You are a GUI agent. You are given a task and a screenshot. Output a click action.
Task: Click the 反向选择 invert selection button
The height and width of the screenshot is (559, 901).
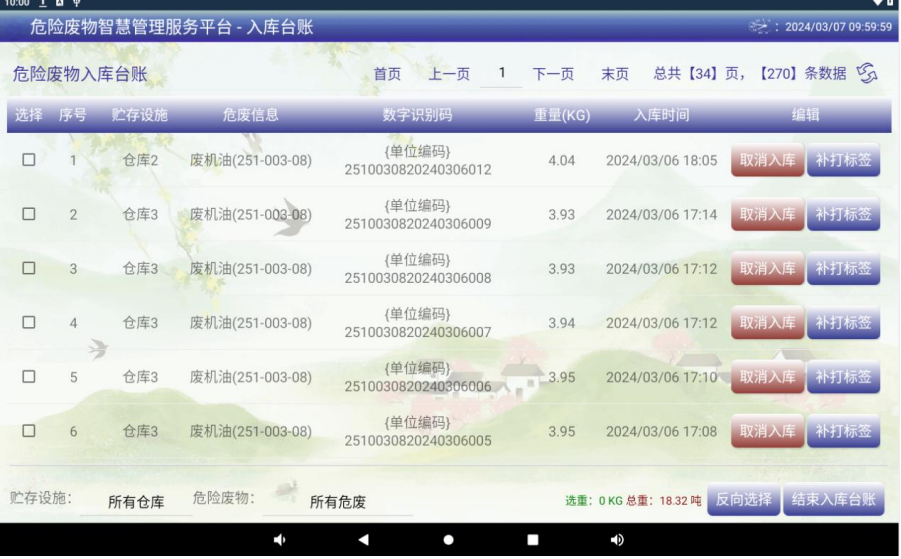(x=743, y=500)
